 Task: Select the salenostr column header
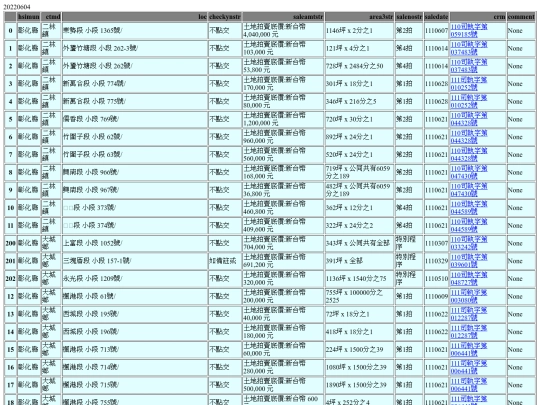point(409,17)
